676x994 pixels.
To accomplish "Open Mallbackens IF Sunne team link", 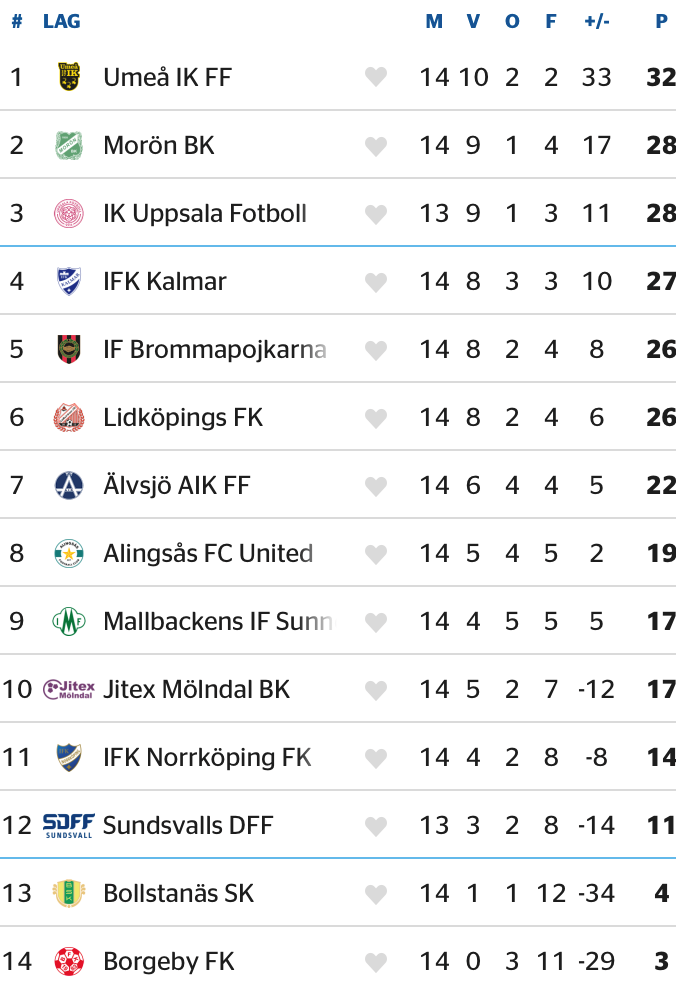I will pos(217,621).
